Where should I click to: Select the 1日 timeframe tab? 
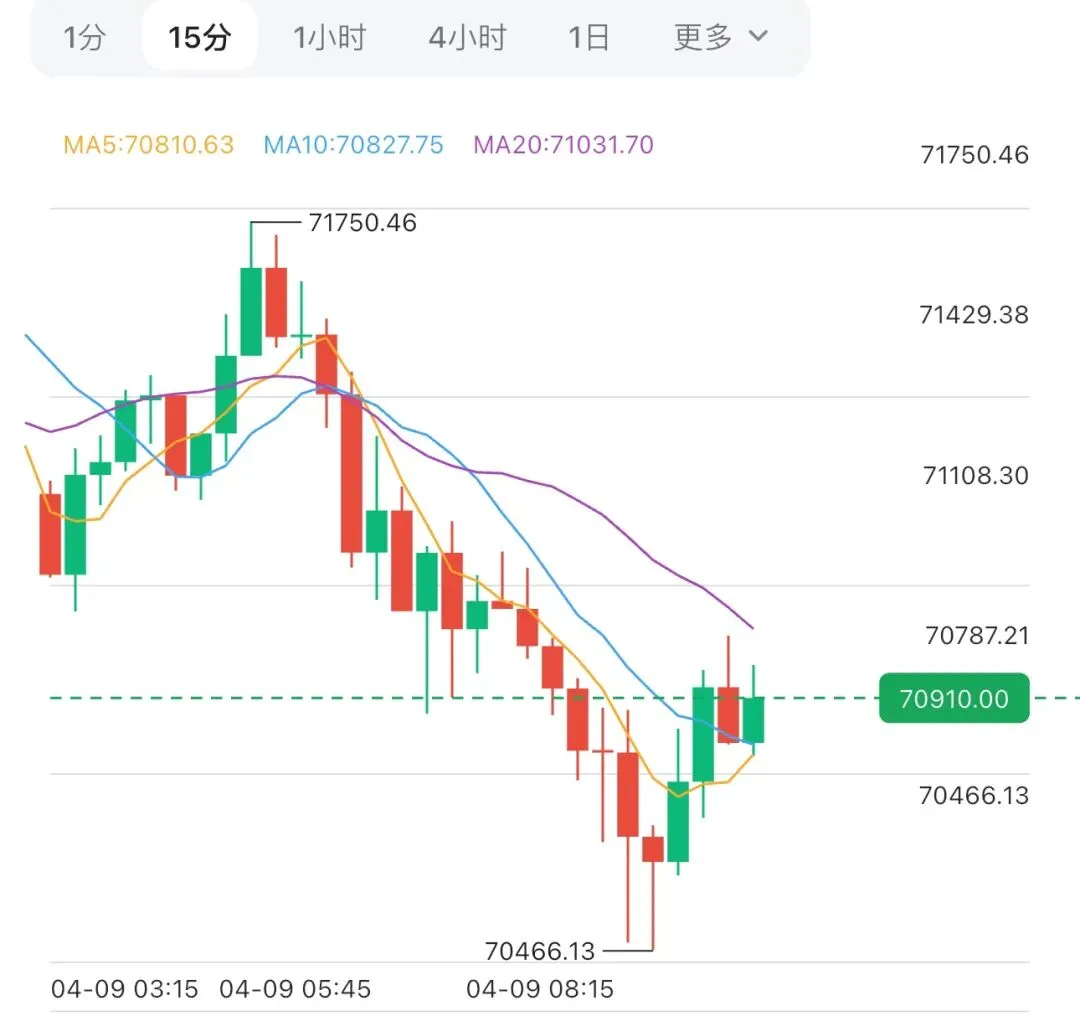[x=589, y=38]
